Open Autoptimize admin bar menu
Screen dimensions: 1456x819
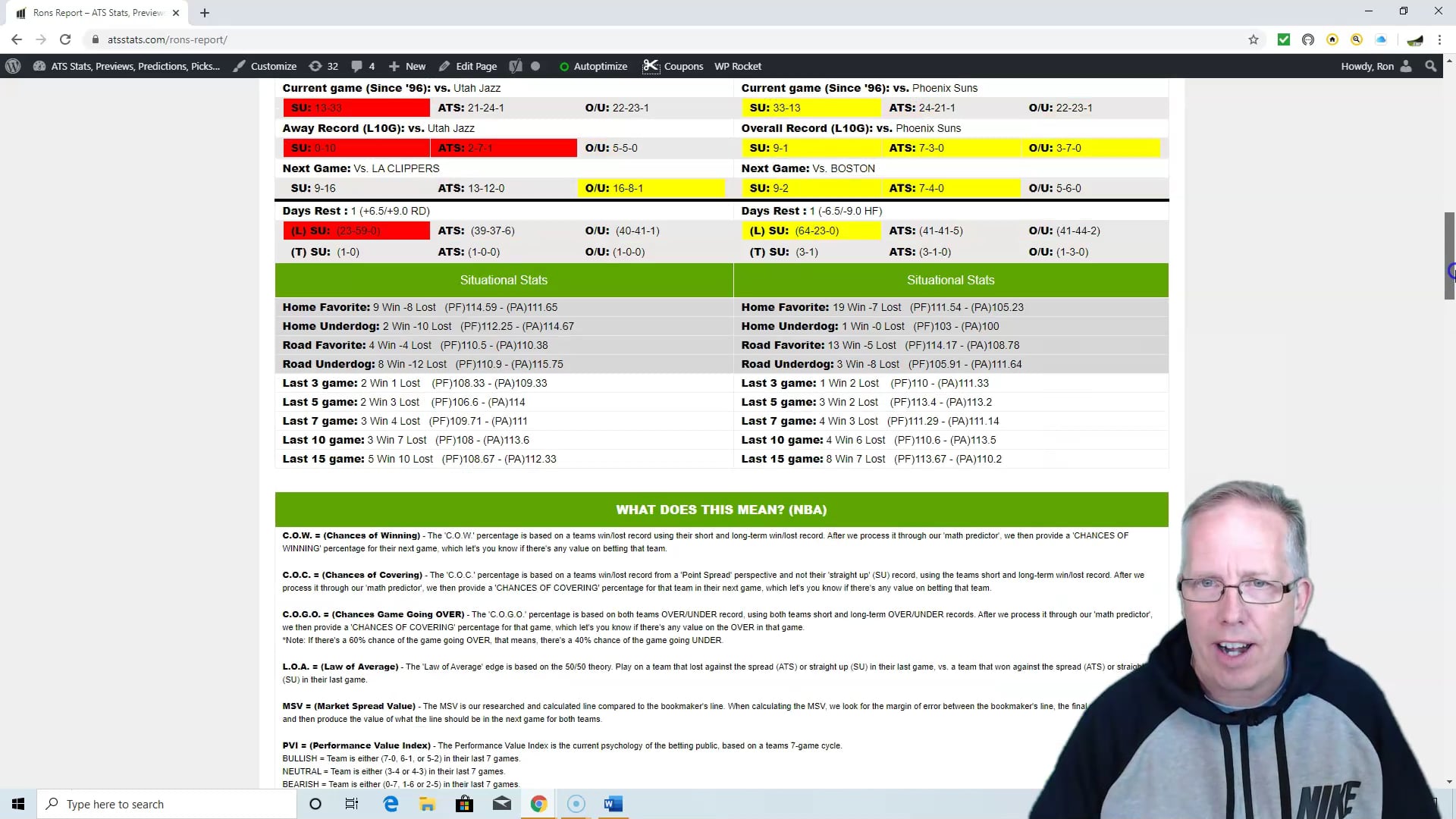(593, 66)
